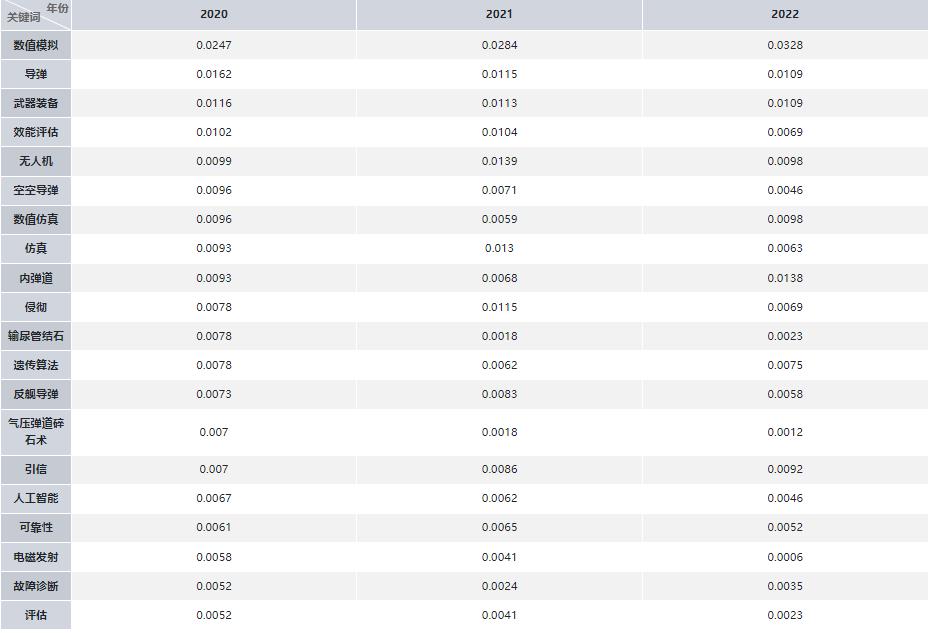The height and width of the screenshot is (633, 928).
Task: Click the 无人机 keyword cell
Action: click(36, 161)
